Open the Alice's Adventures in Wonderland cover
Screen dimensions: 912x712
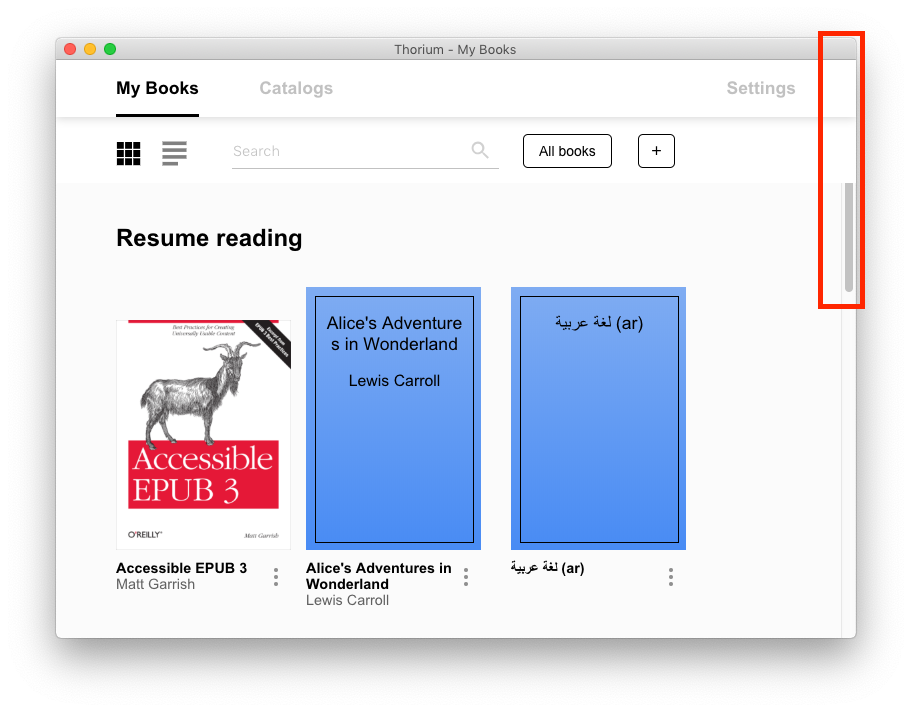[x=393, y=418]
